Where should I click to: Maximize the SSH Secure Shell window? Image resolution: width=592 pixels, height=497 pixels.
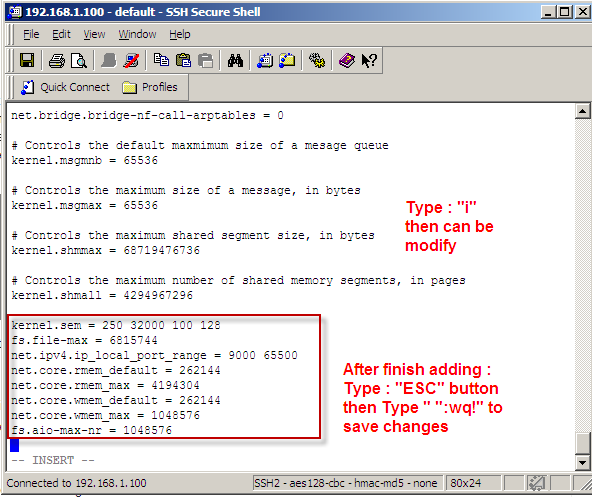(x=564, y=12)
